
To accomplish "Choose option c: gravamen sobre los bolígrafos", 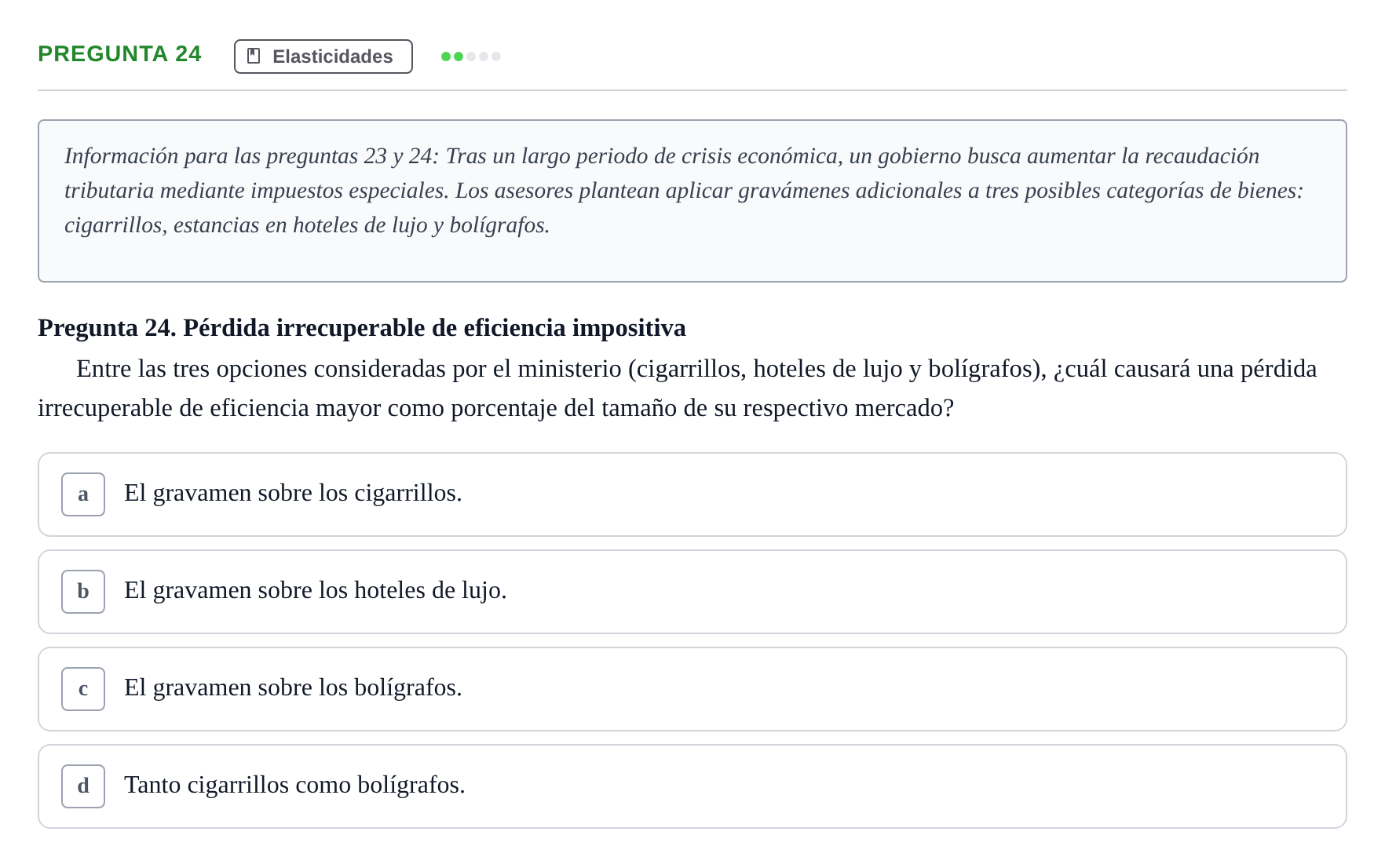I will pyautogui.click(x=692, y=689).
